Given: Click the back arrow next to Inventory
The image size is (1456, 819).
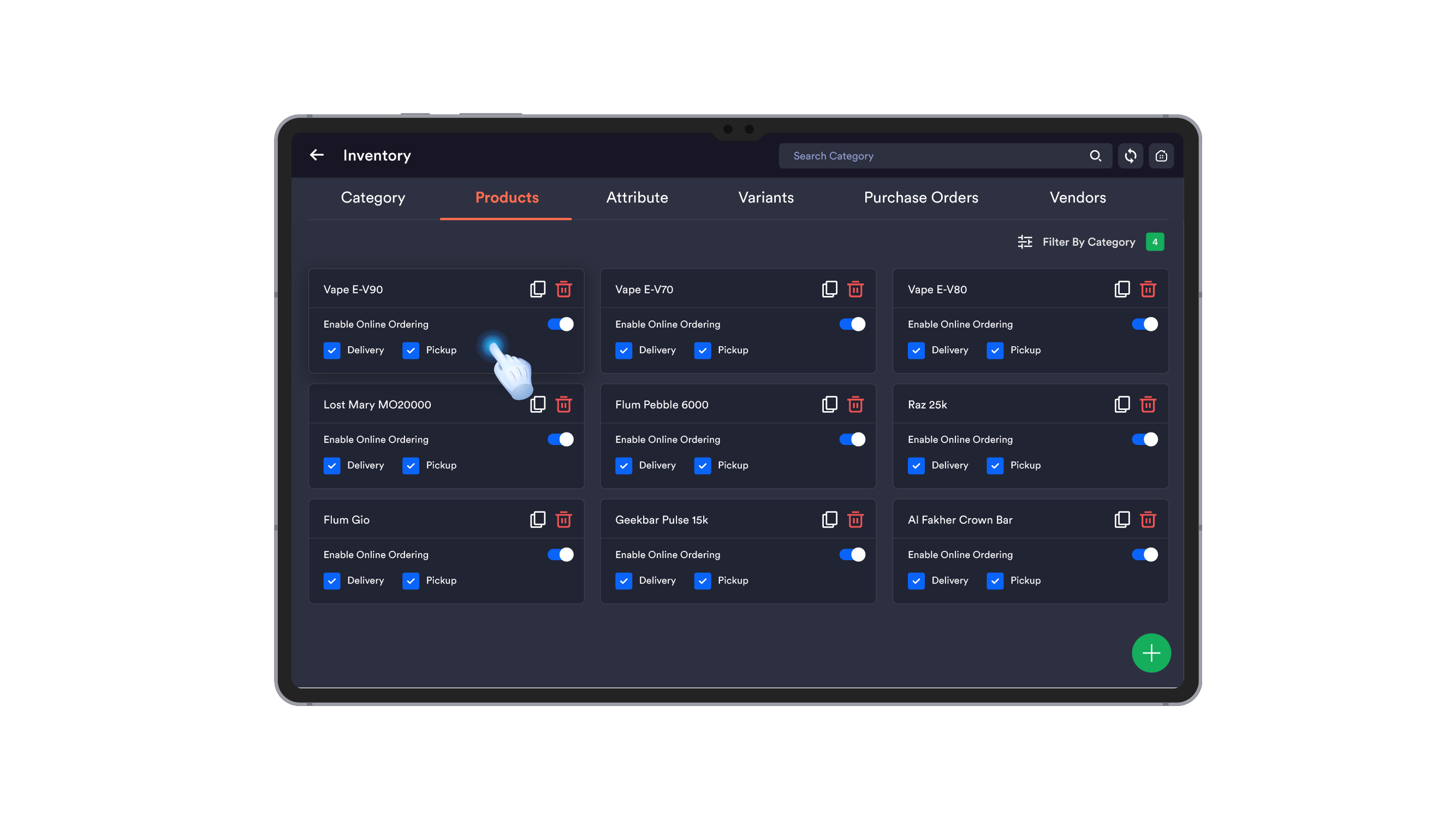Looking at the screenshot, I should click(x=317, y=155).
